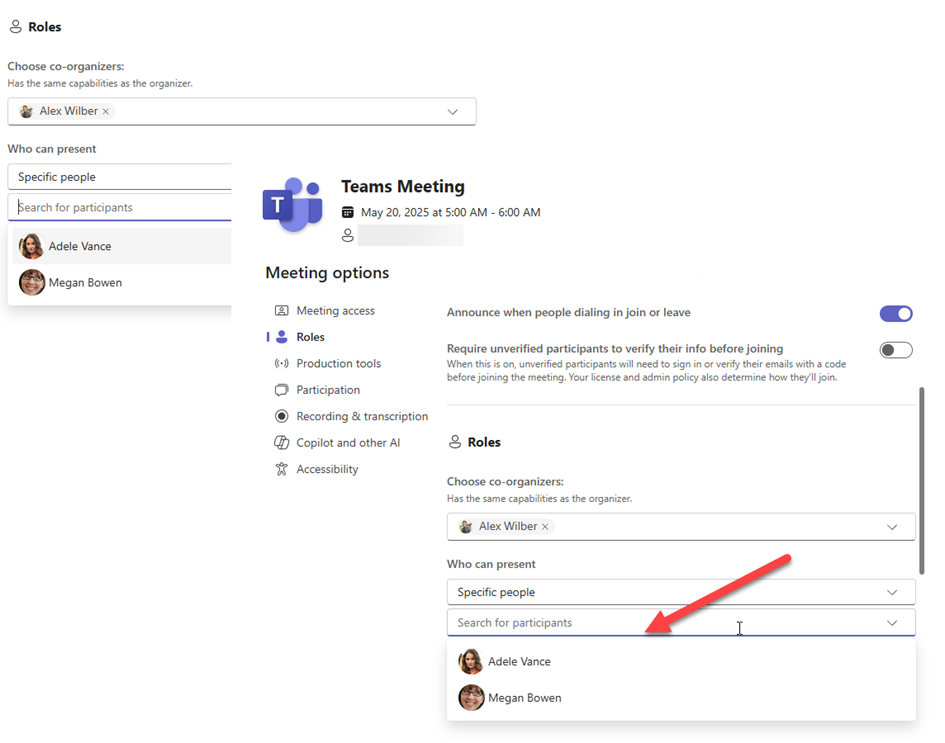Go to Participation settings

[328, 390]
